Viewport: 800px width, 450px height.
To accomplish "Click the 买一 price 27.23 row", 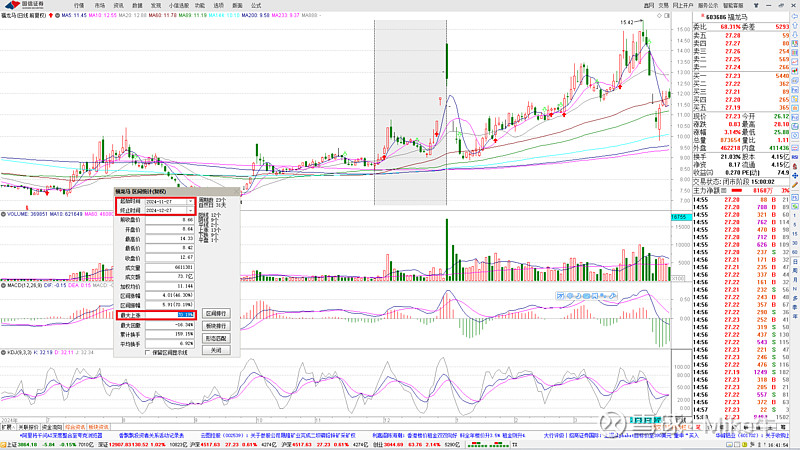I will pos(741,76).
